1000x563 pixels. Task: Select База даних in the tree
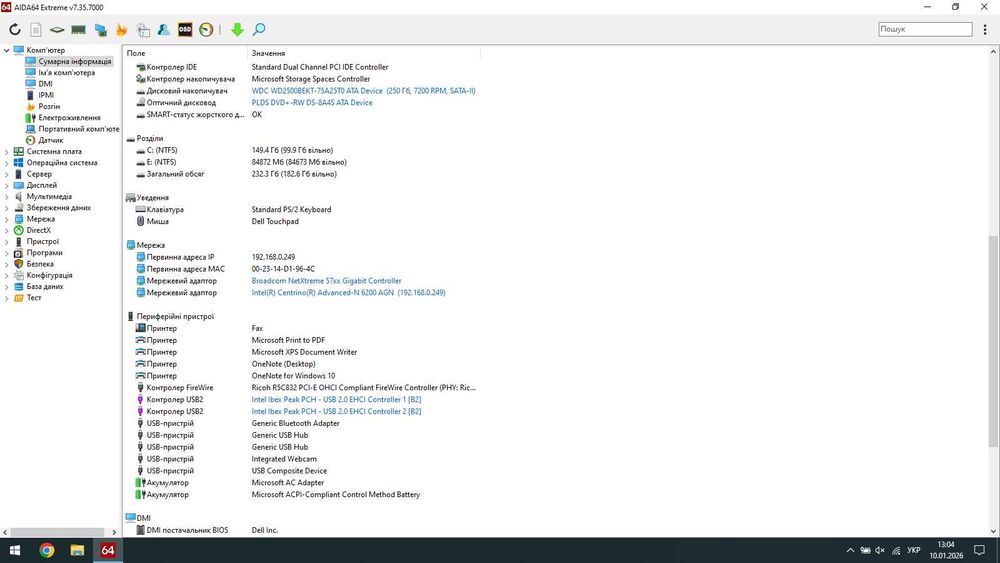tap(45, 286)
